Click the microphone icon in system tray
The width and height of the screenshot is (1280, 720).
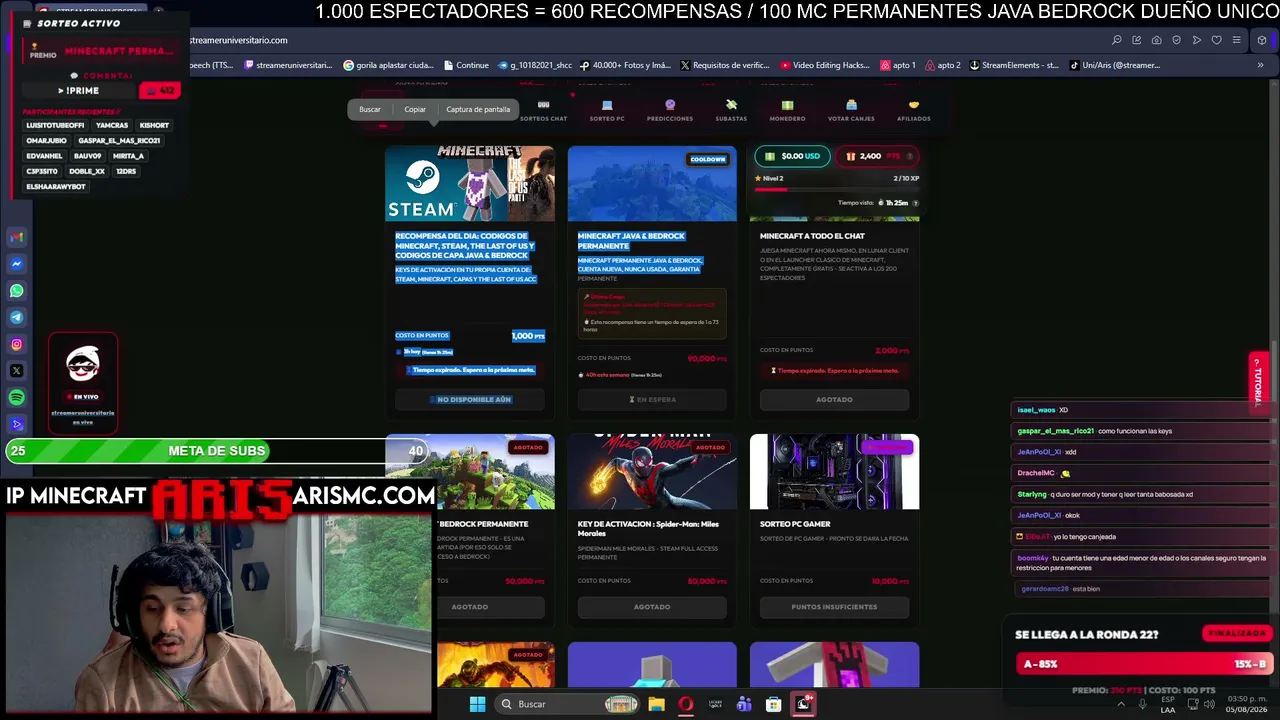pyautogui.click(x=1142, y=704)
